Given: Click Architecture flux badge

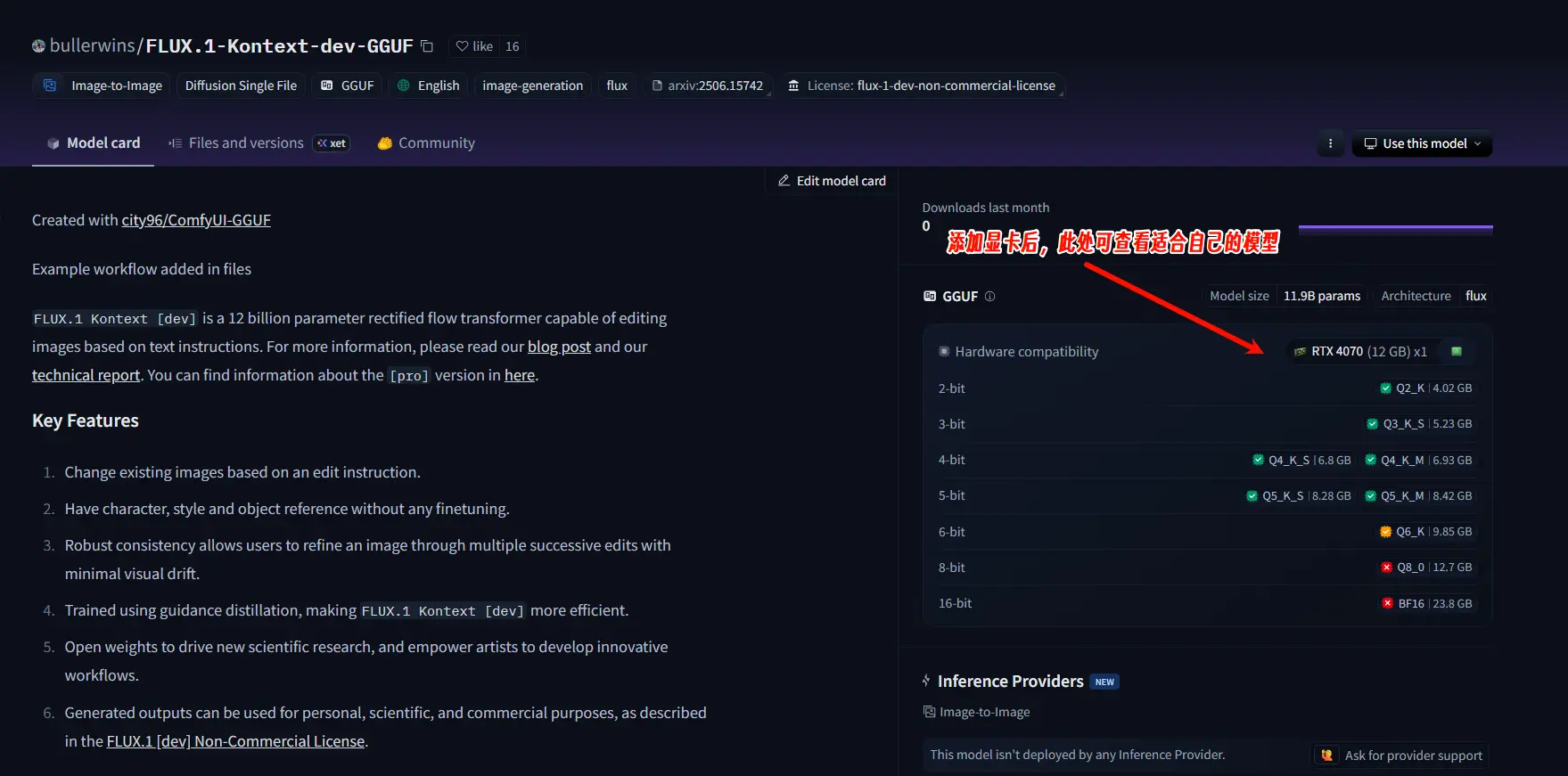Looking at the screenshot, I should tap(1433, 296).
